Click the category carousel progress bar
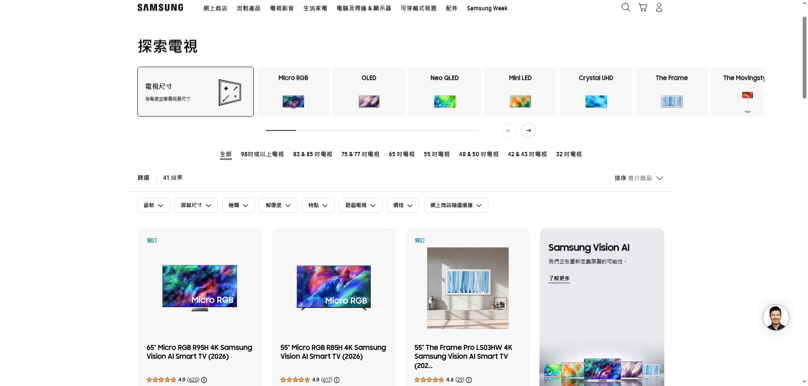Screen dimensions: 808x386 click(372, 130)
